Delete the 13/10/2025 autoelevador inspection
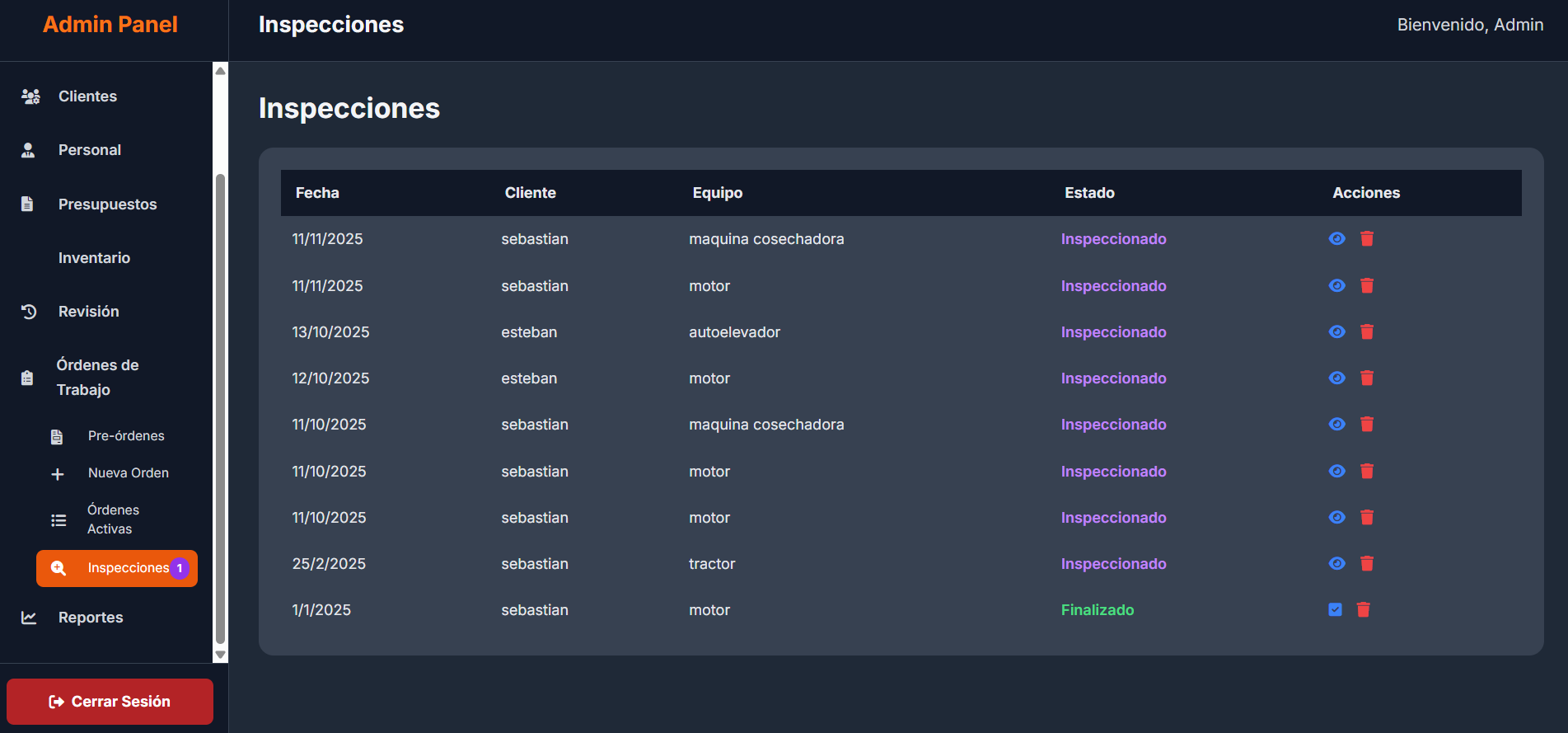This screenshot has width=1568, height=733. coord(1366,331)
